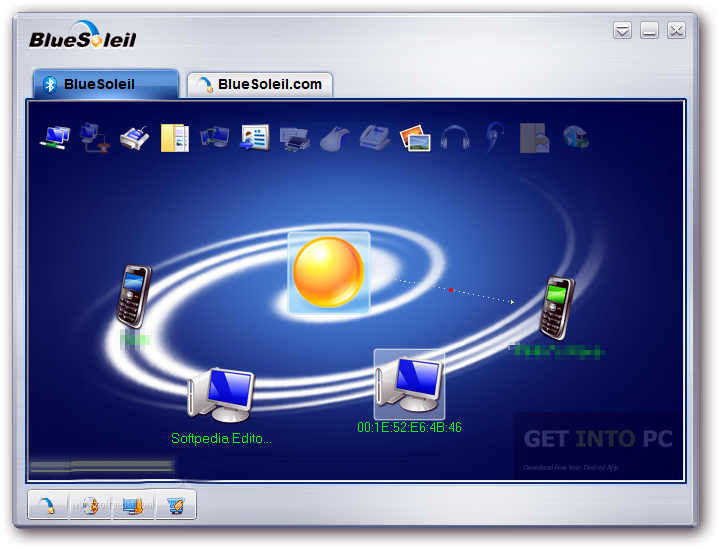Click the Human Interface Device mouse icon
Image resolution: width=719 pixels, height=549 pixels.
[x=335, y=139]
